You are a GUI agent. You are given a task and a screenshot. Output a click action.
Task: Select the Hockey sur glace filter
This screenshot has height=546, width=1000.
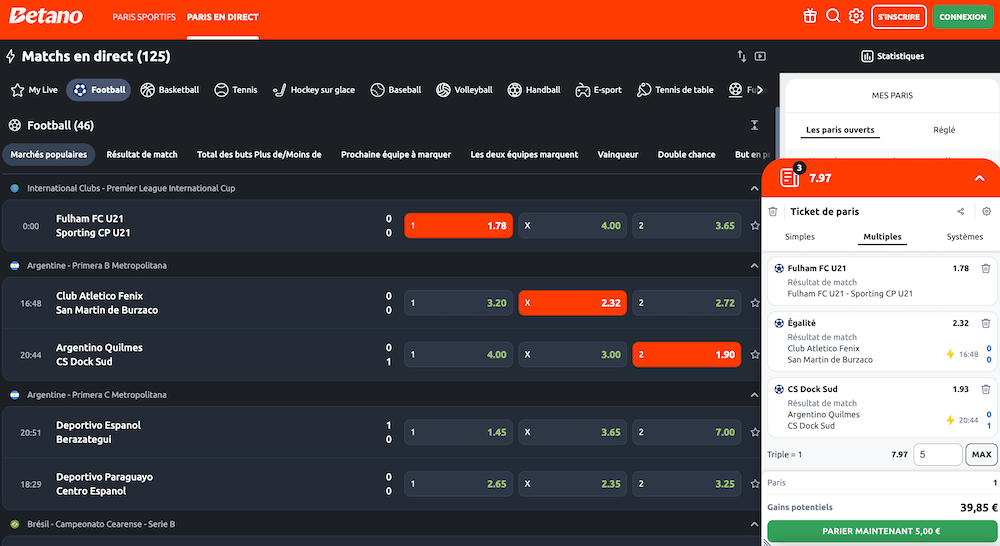[x=314, y=90]
